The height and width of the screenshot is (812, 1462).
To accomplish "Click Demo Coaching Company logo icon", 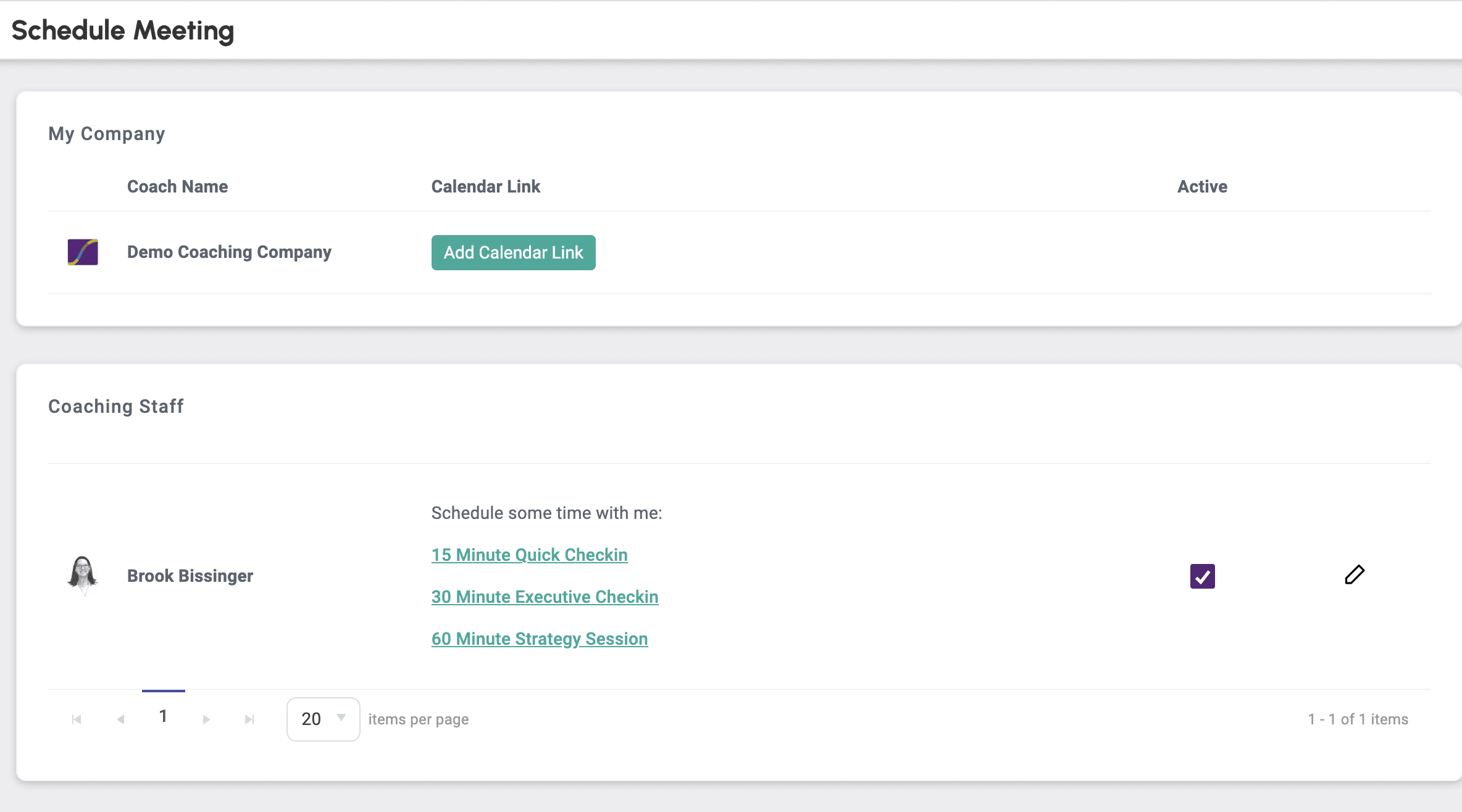I will [83, 252].
